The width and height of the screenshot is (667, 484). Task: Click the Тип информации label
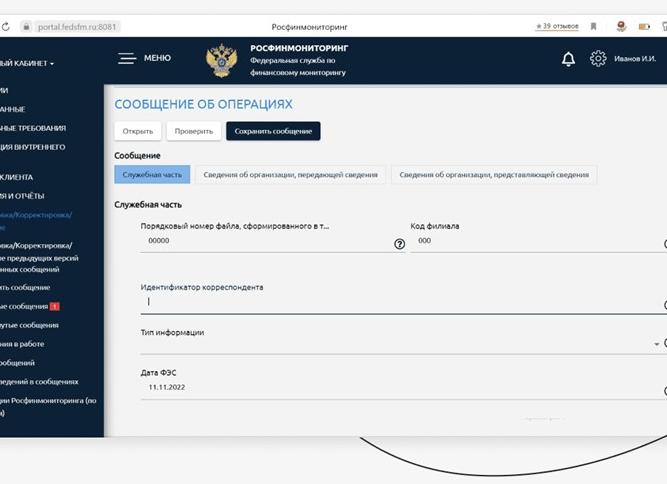[x=172, y=333]
